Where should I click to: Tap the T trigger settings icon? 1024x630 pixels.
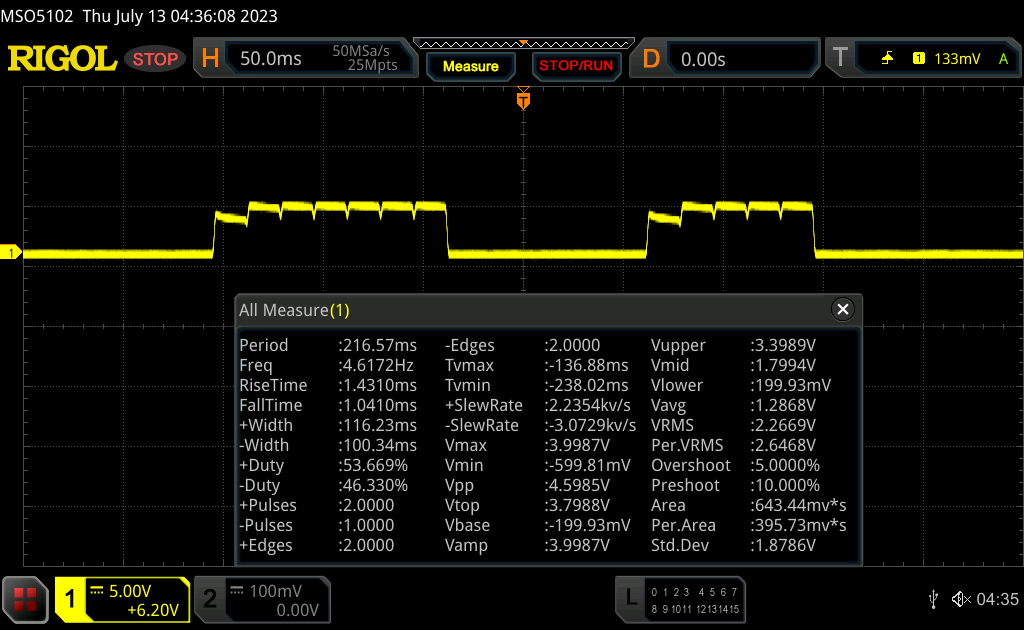coord(840,59)
